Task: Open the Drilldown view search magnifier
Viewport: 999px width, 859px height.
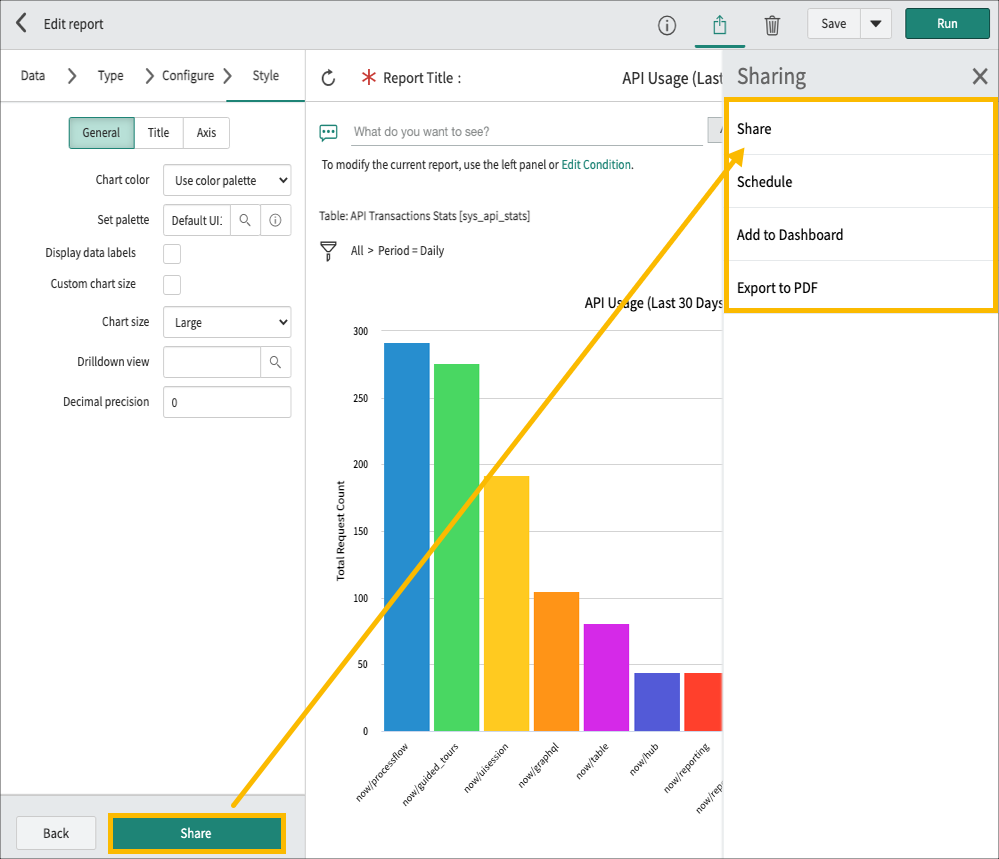Action: (275, 361)
